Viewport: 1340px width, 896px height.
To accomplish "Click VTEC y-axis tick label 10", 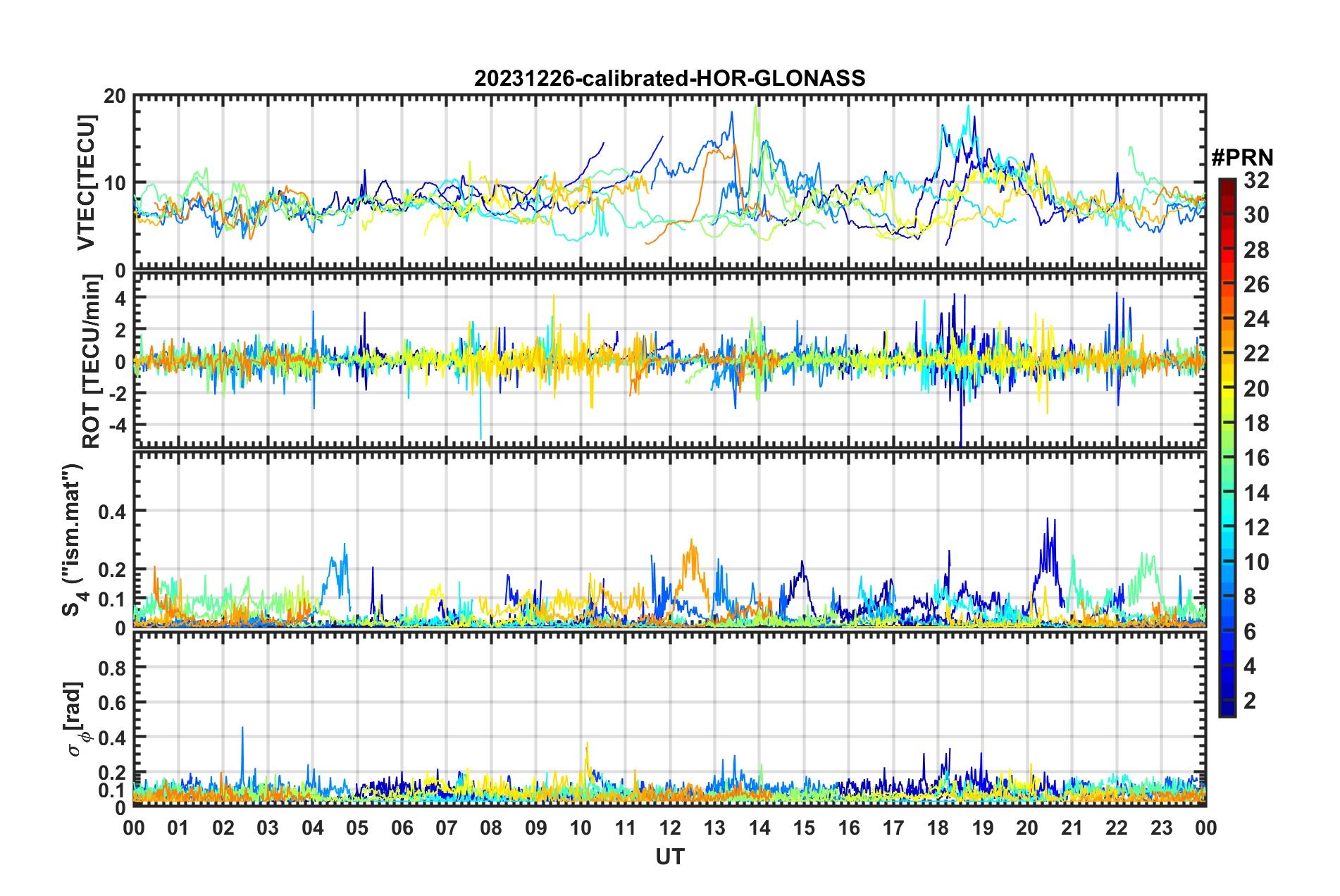I will [x=115, y=183].
